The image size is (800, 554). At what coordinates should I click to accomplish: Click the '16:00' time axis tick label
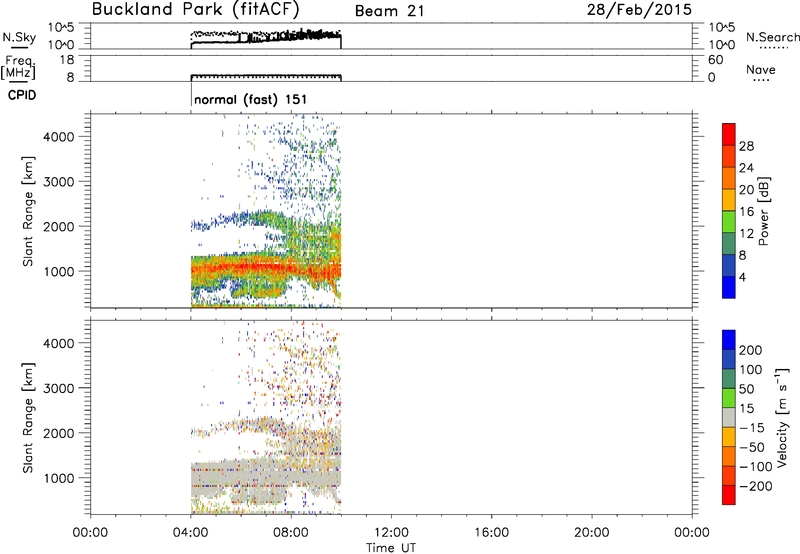[491, 533]
